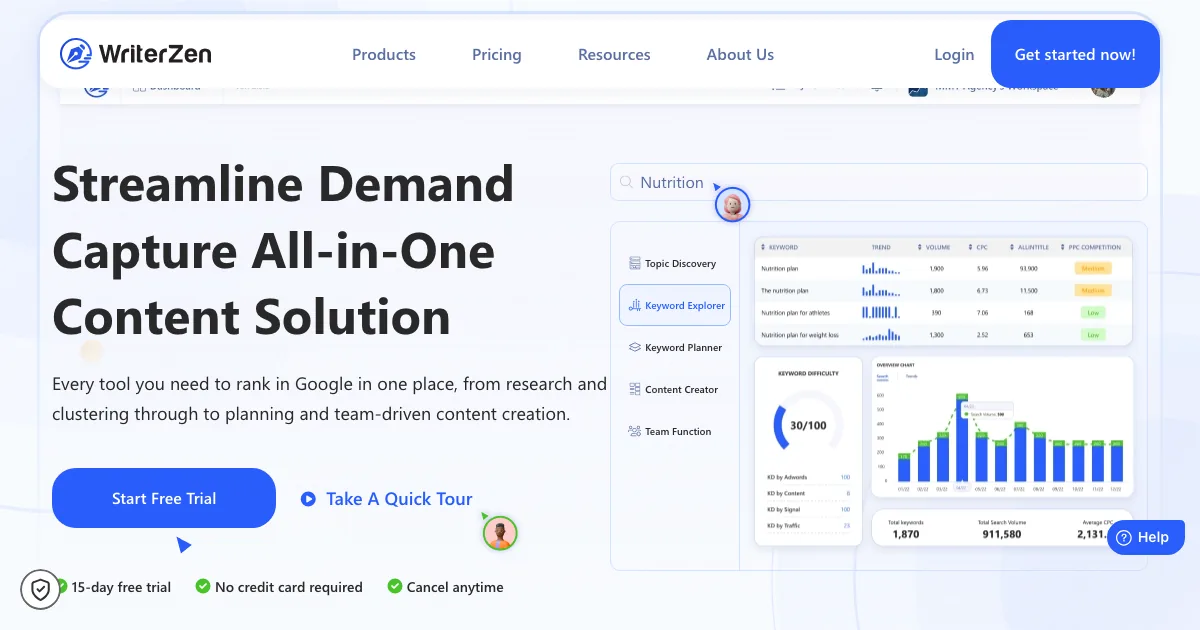Select the Topic Discovery icon
Image resolution: width=1200 pixels, height=630 pixels.
click(634, 264)
